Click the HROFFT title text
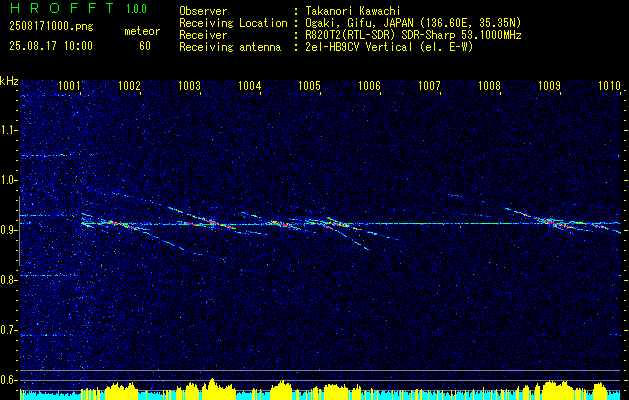629x400 pixels. coord(62,8)
